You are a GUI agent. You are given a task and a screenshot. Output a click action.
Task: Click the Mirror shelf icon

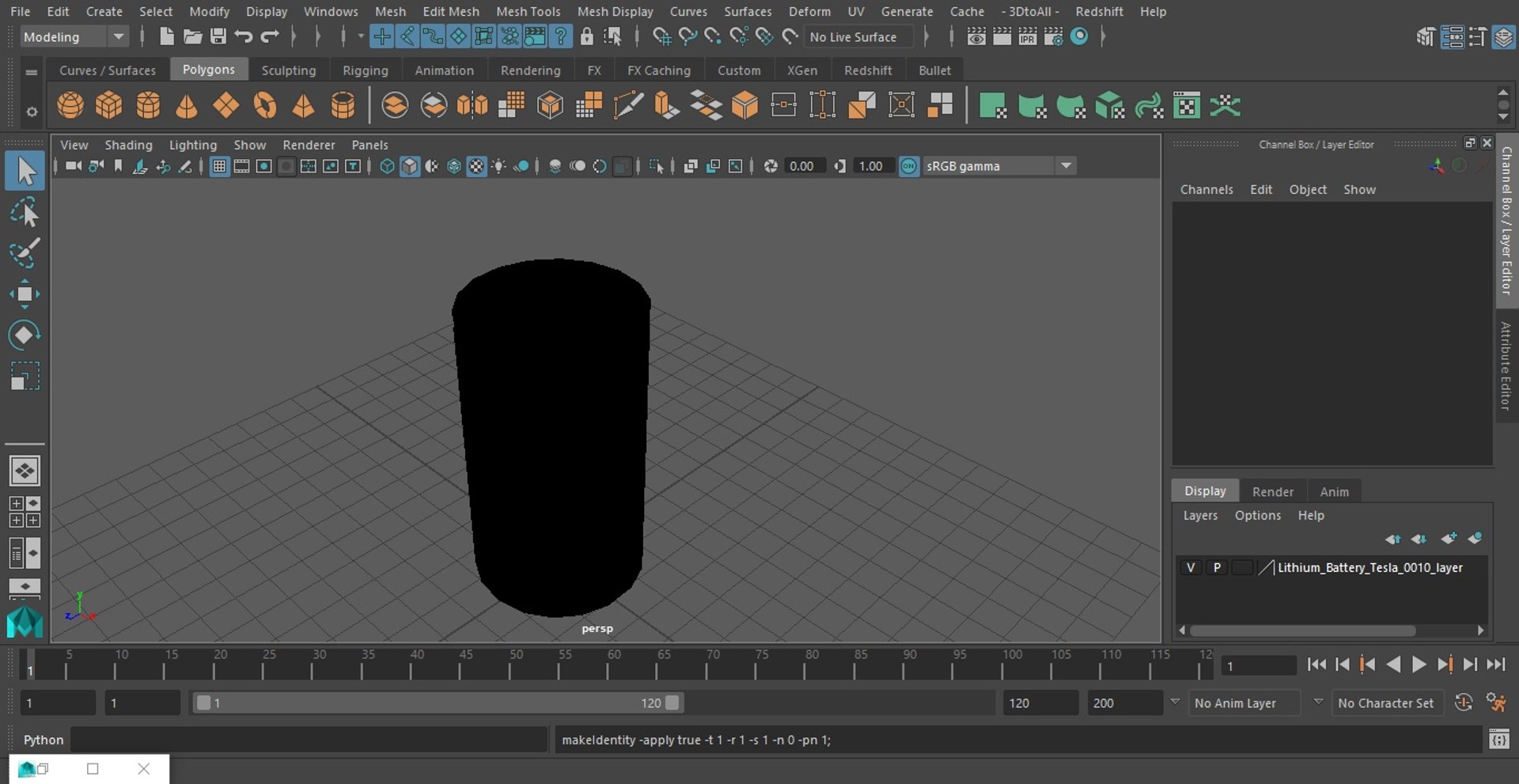[472, 105]
